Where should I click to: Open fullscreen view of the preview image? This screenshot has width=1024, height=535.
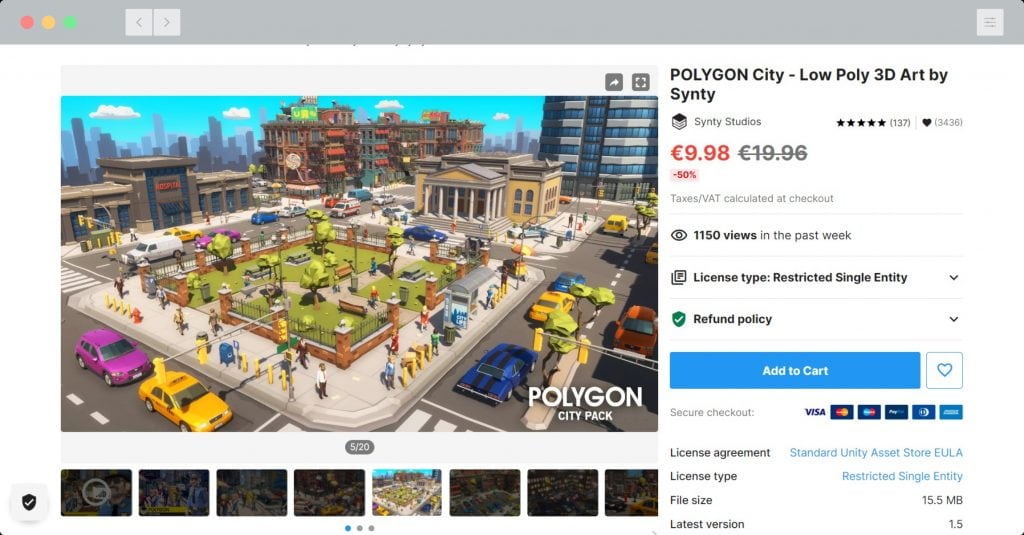[641, 82]
